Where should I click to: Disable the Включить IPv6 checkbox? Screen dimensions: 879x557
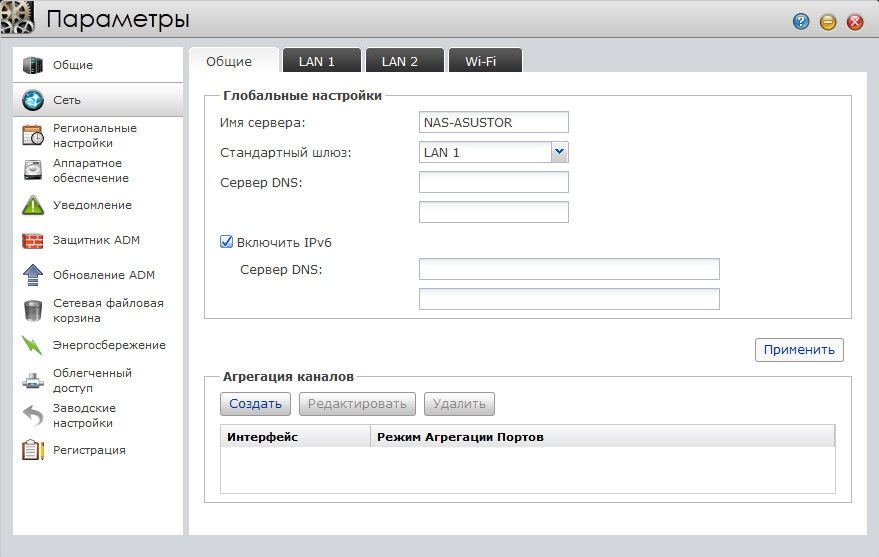(226, 242)
